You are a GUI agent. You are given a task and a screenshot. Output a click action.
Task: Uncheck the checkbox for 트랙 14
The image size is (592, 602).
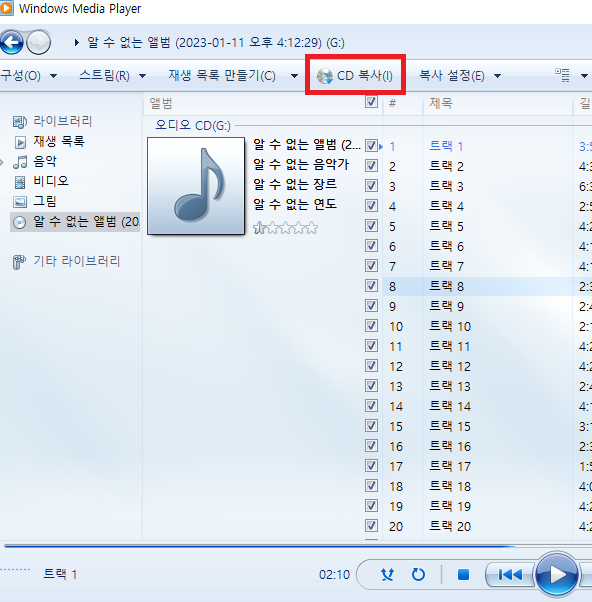[371, 405]
